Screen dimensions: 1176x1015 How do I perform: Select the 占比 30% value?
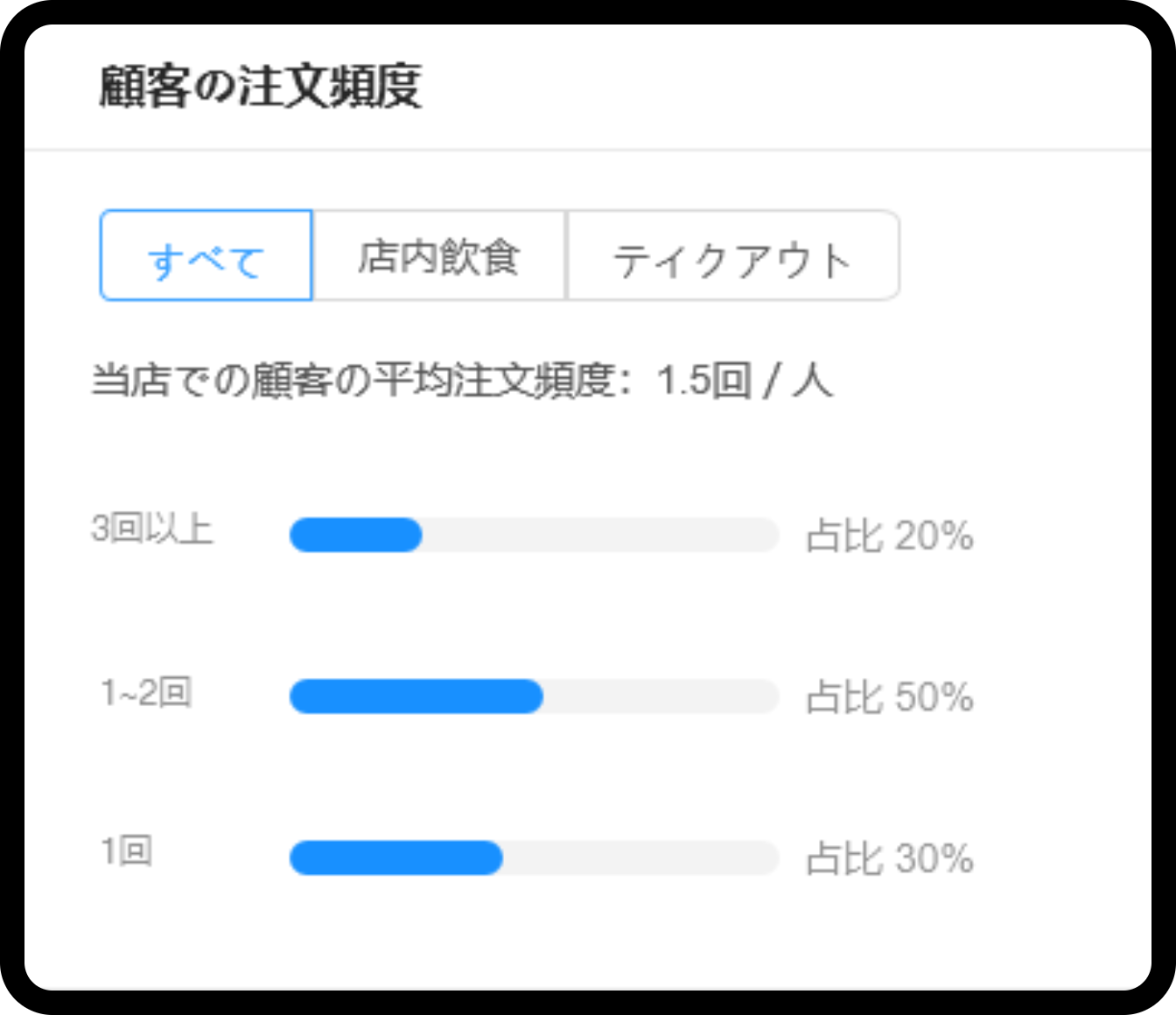(888, 858)
